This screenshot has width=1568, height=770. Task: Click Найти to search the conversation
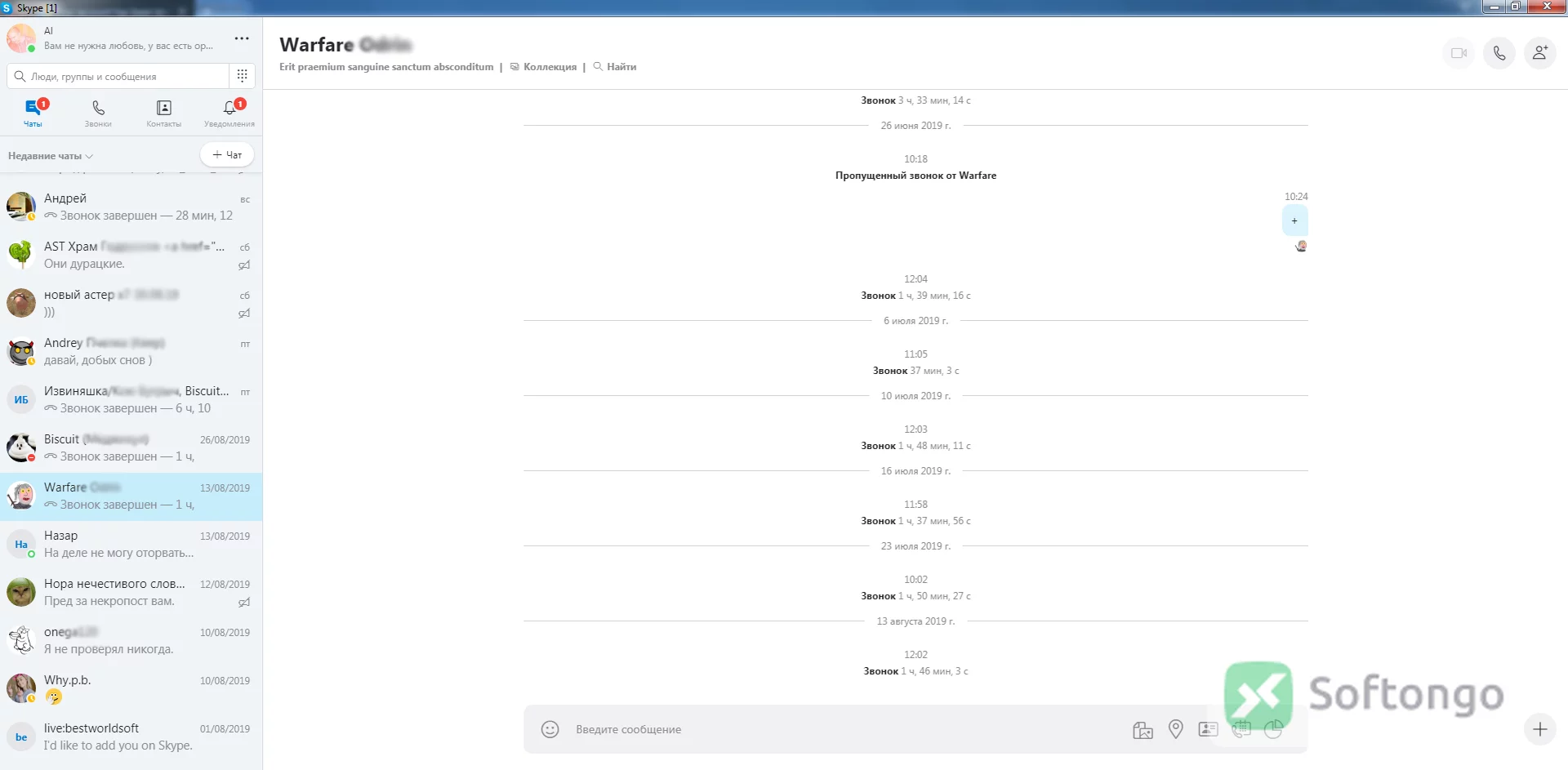[x=615, y=67]
